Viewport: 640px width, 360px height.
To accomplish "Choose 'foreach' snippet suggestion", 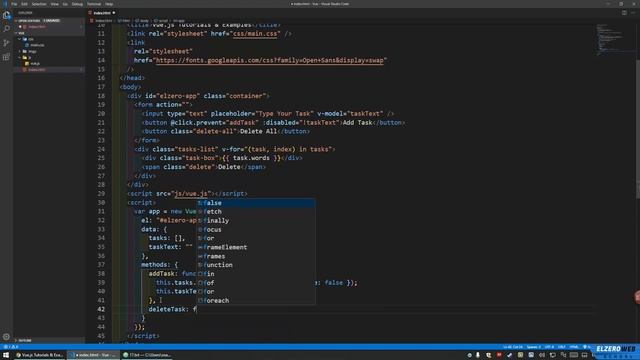I will 256,301.
